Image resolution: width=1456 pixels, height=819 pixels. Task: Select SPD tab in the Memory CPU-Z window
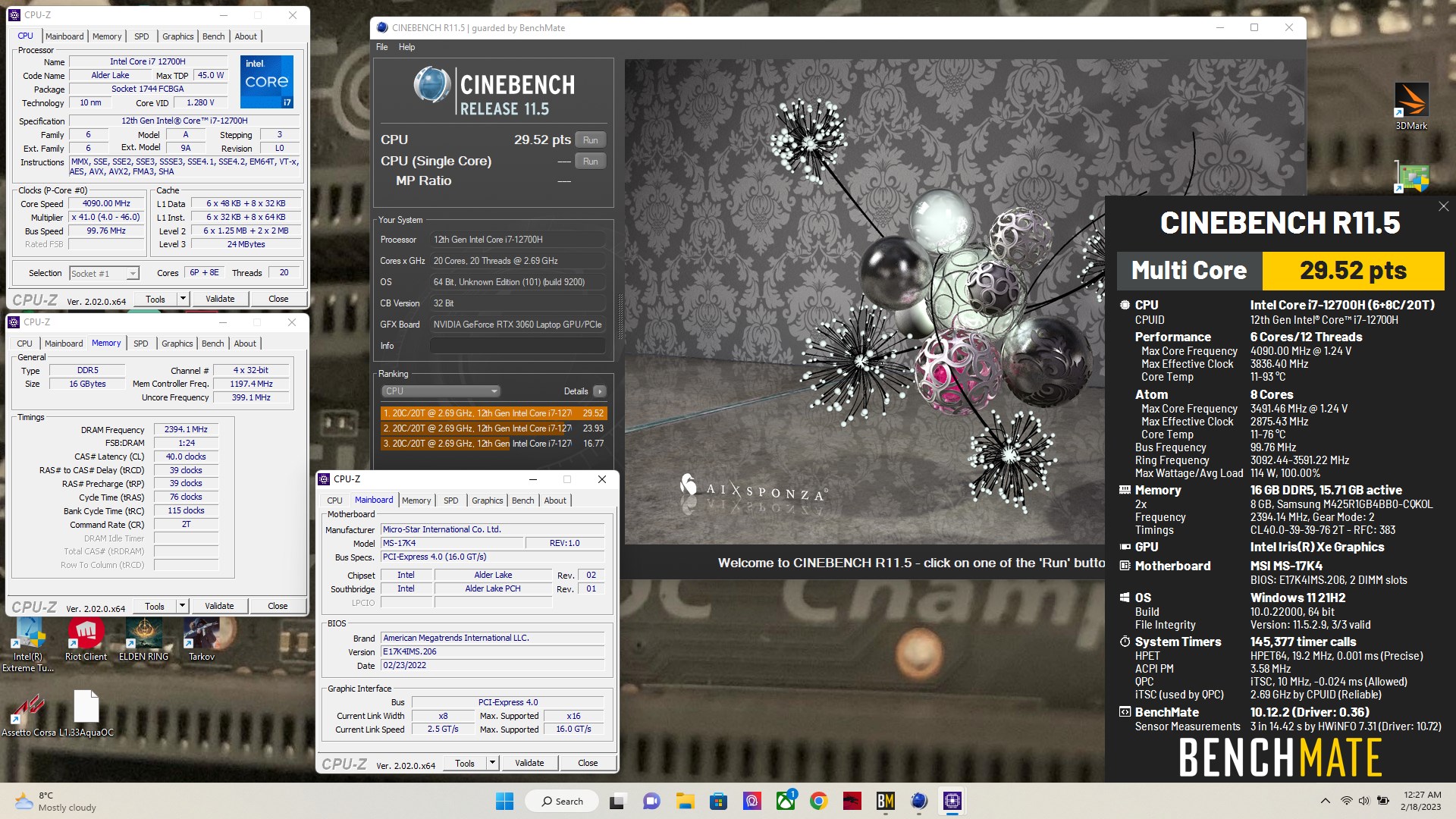coord(141,344)
